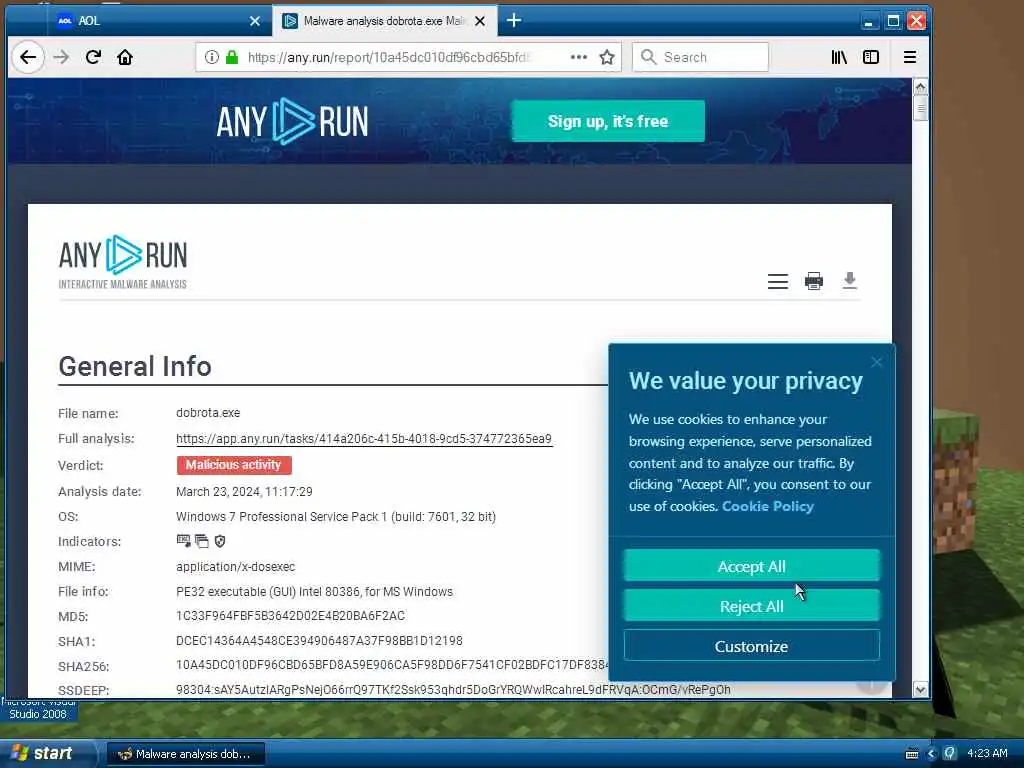The width and height of the screenshot is (1024, 768).
Task: Click the vertical scrollbar thumb
Action: [x=920, y=108]
